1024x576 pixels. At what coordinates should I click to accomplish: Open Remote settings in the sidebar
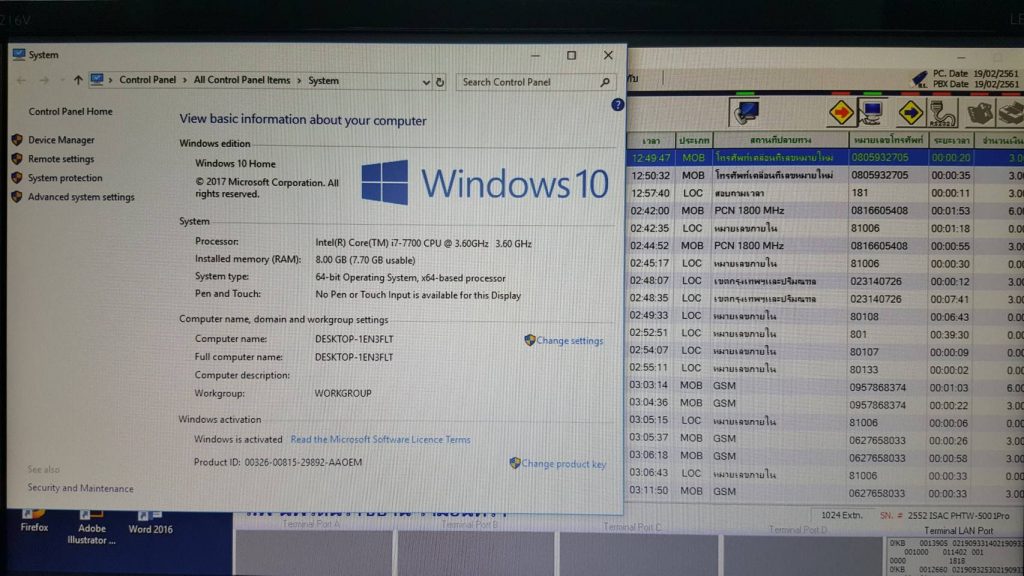coord(61,159)
